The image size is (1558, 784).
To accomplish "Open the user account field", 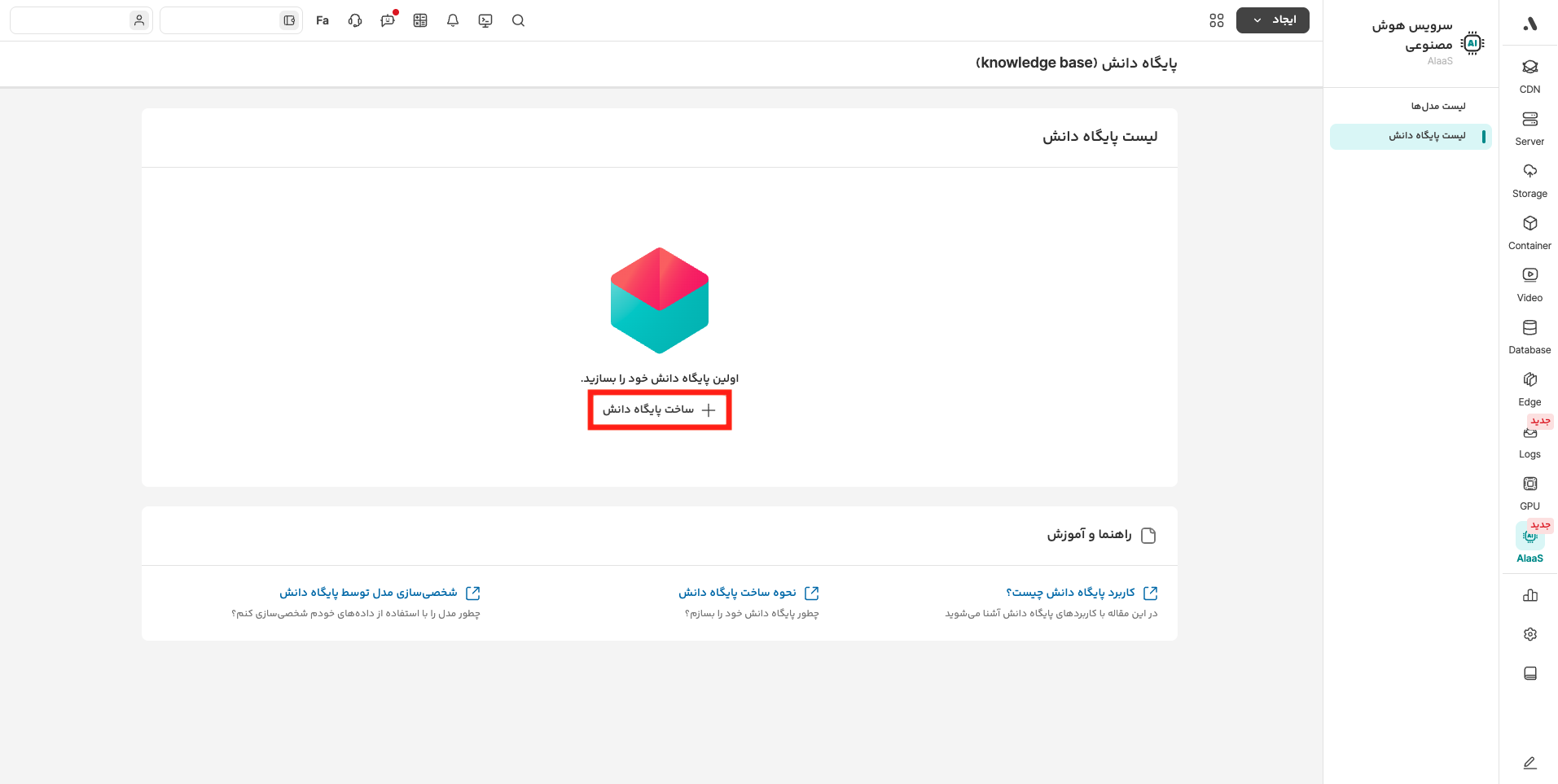I will pyautogui.click(x=81, y=20).
